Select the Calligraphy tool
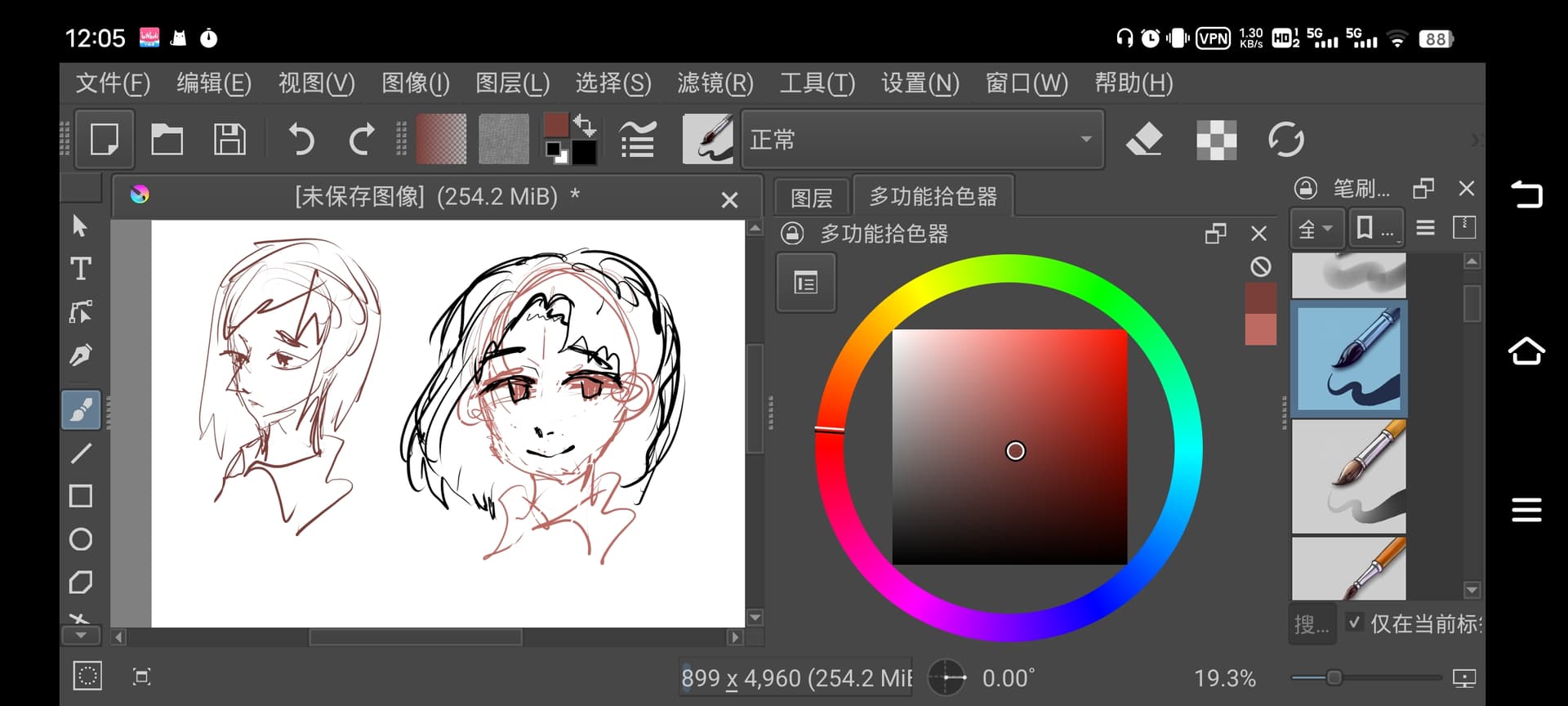This screenshot has height=706, width=1568. [80, 355]
